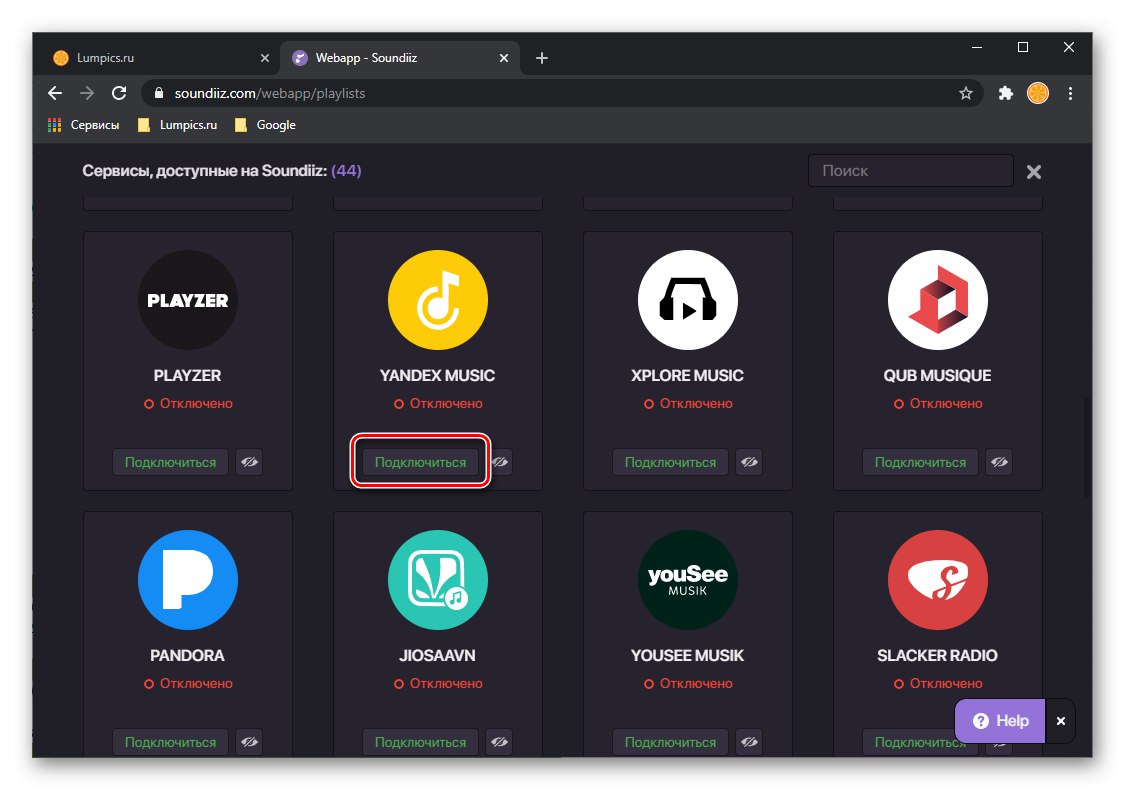Select the Xplore Music headphones logo
Viewport: 1125px width, 790px height.
coord(687,299)
